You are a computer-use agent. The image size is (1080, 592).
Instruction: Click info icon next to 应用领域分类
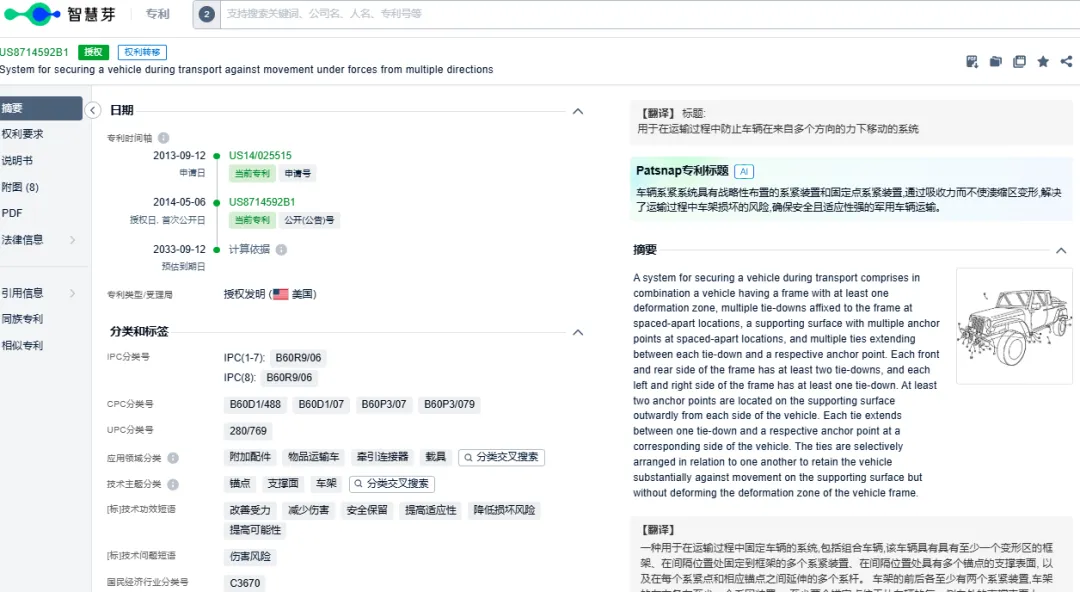click(173, 458)
